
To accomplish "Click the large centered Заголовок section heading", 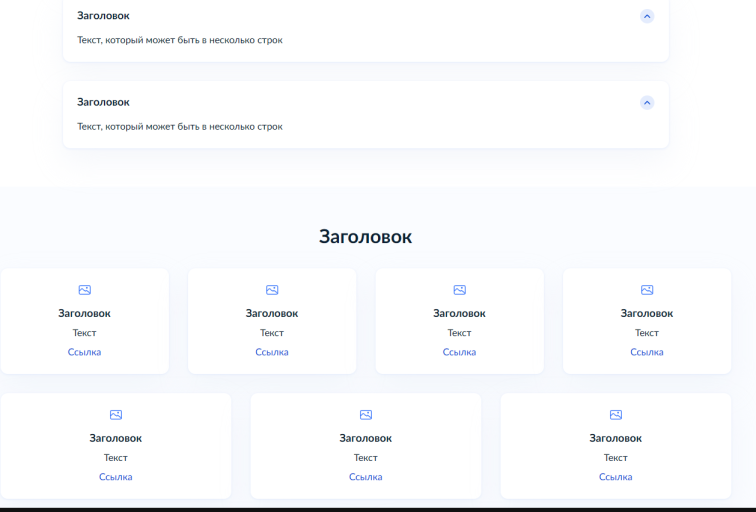I will coord(365,237).
